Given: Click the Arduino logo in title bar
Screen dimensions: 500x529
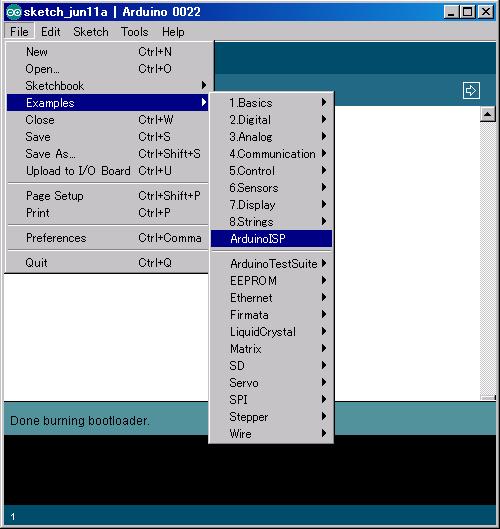Looking at the screenshot, I should (14, 12).
